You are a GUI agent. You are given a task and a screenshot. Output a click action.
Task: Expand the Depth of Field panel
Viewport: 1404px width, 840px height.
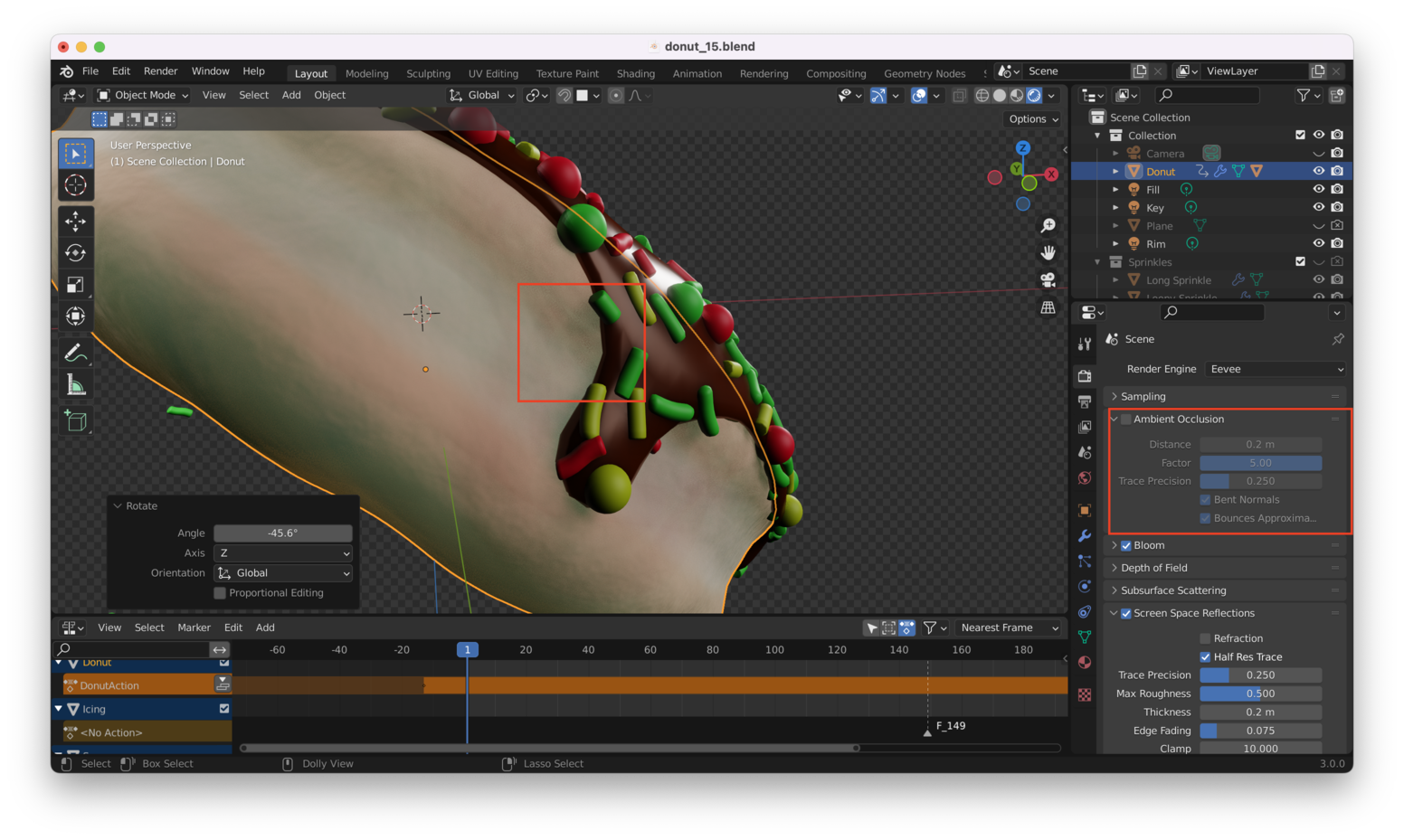[x=1153, y=568]
